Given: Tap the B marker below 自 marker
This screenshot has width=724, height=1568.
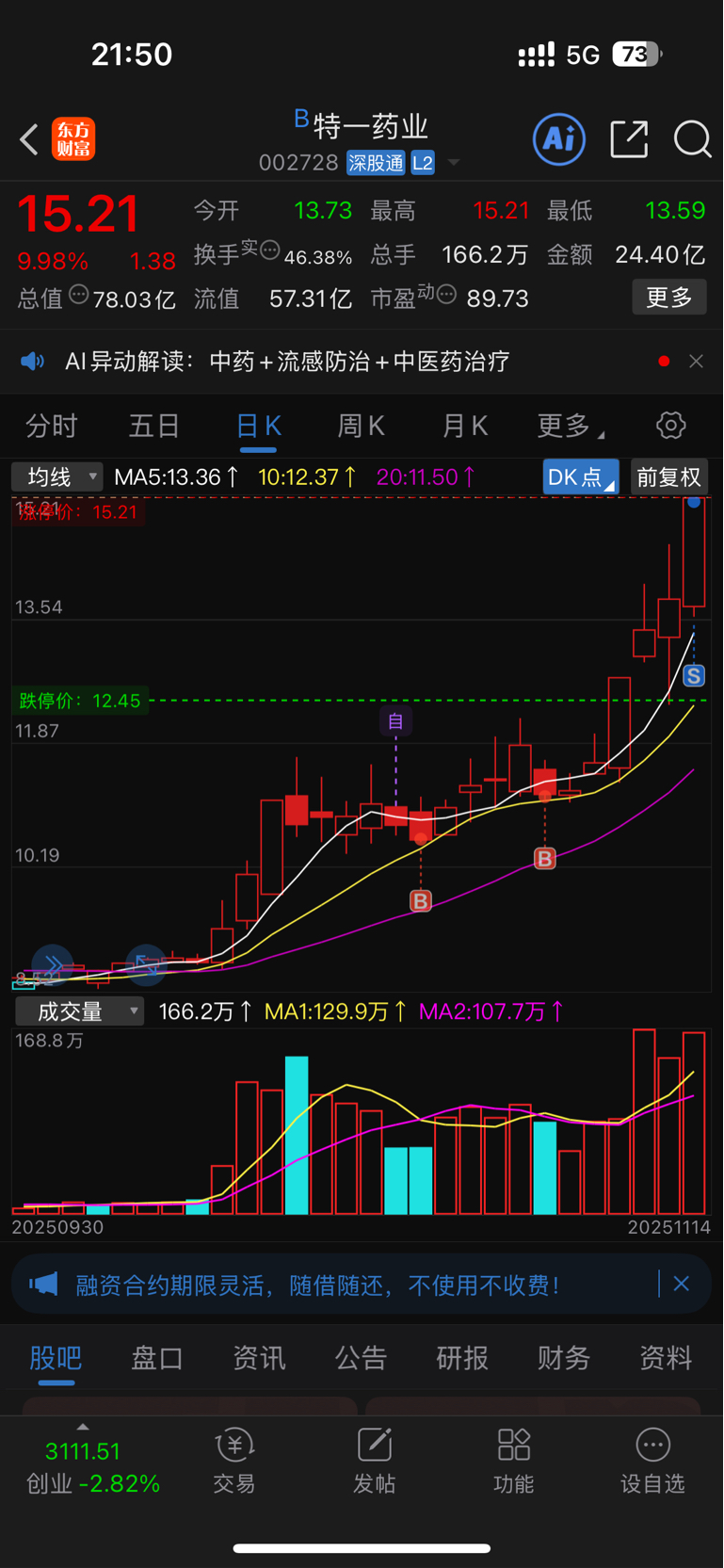Looking at the screenshot, I should [x=421, y=901].
